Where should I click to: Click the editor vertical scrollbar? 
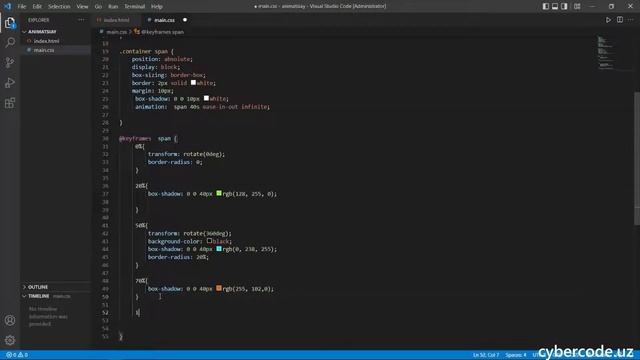[x=637, y=158]
